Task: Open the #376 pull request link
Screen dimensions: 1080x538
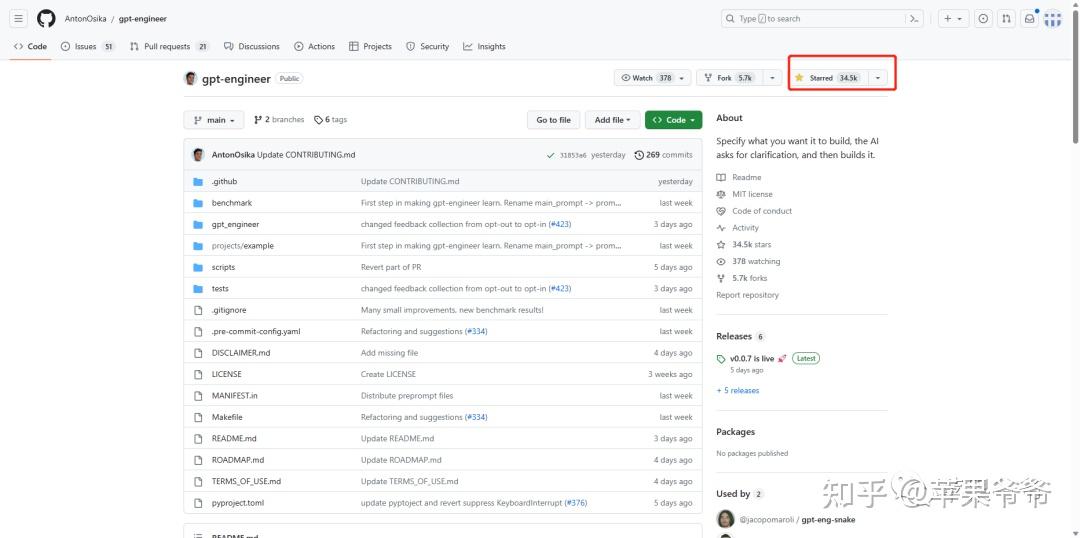Action: point(576,503)
